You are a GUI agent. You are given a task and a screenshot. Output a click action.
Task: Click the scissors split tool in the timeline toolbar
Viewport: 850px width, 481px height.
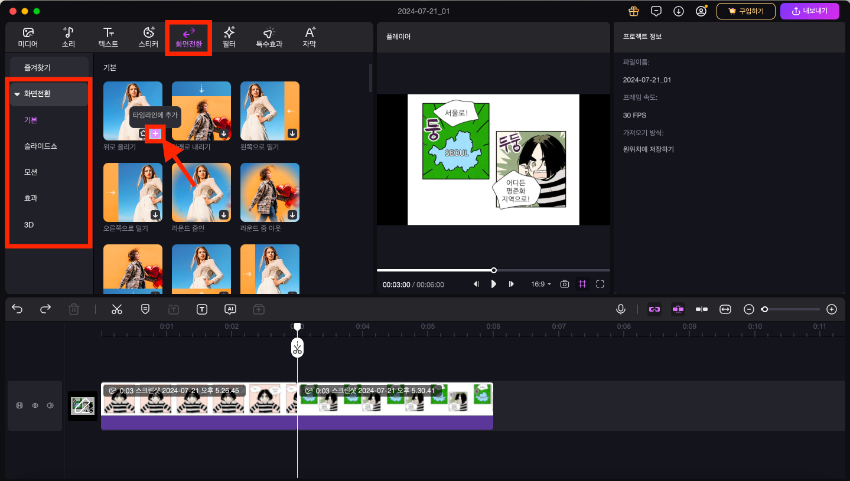[117, 310]
